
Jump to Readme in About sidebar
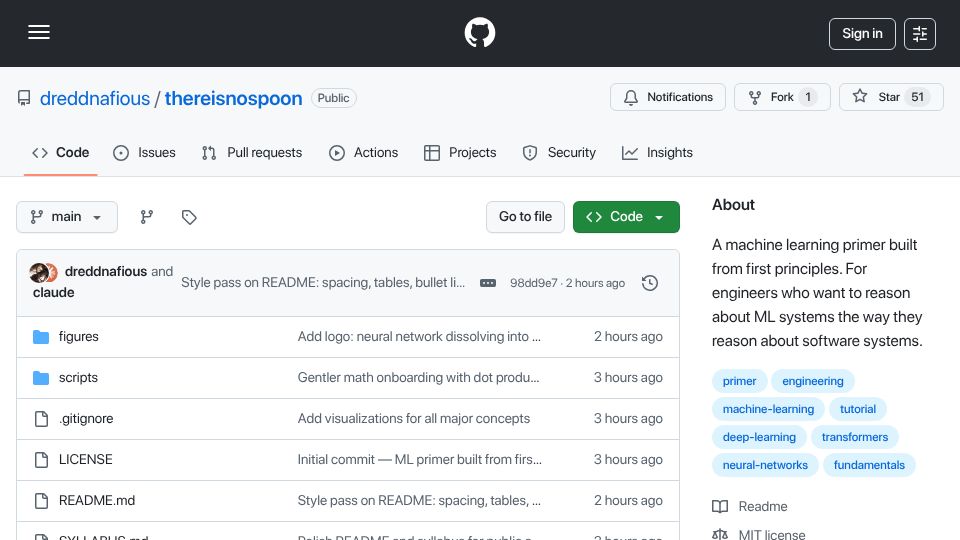(x=750, y=506)
